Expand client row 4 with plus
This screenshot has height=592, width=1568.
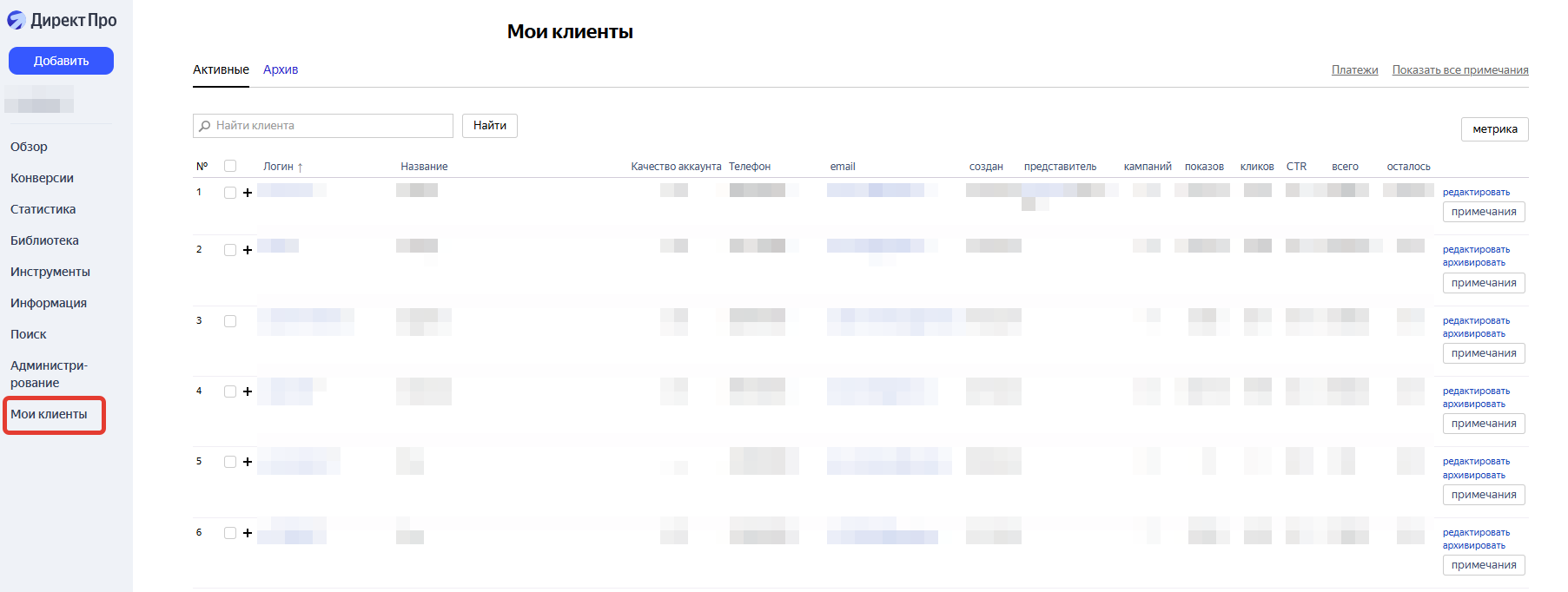(248, 391)
